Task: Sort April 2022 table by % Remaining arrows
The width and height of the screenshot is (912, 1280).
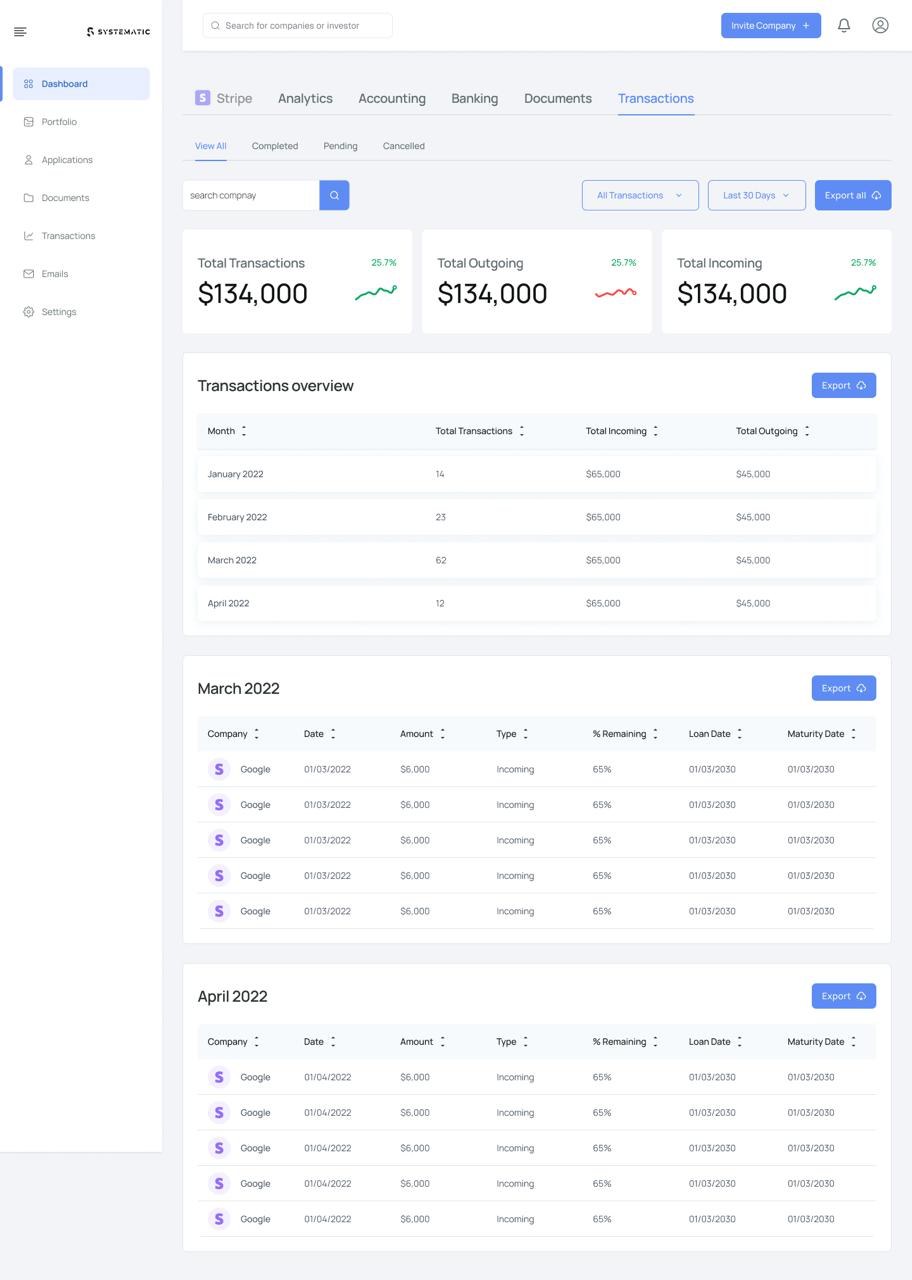Action: click(656, 1042)
